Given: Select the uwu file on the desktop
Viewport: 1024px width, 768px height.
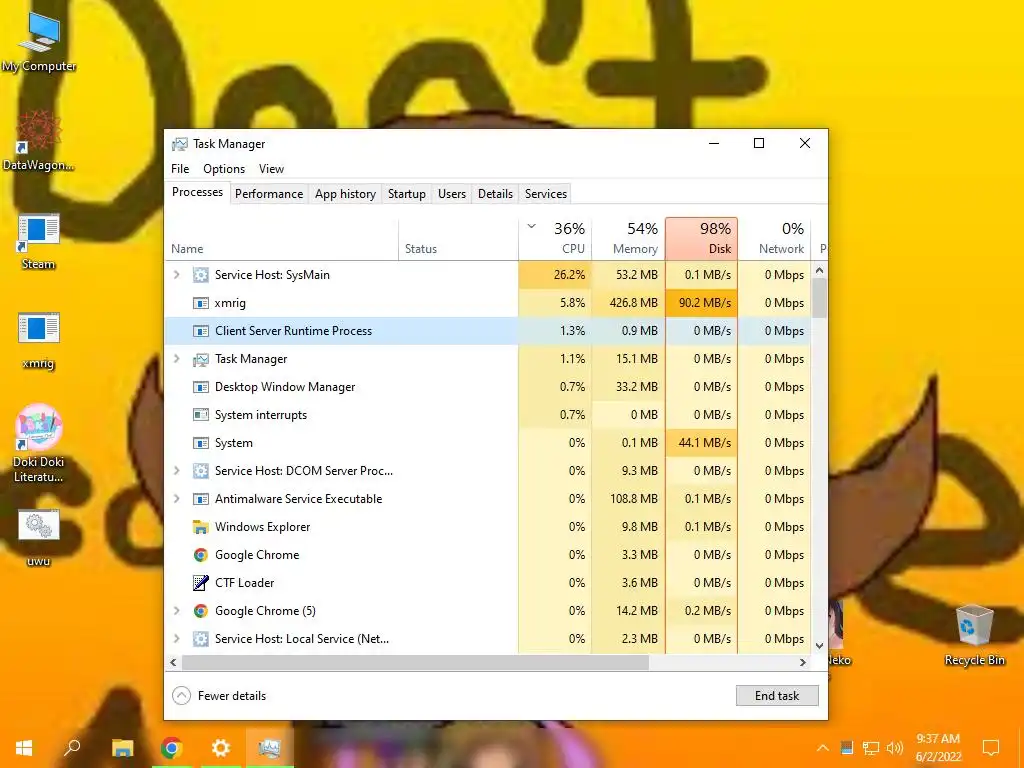Looking at the screenshot, I should point(39,538).
